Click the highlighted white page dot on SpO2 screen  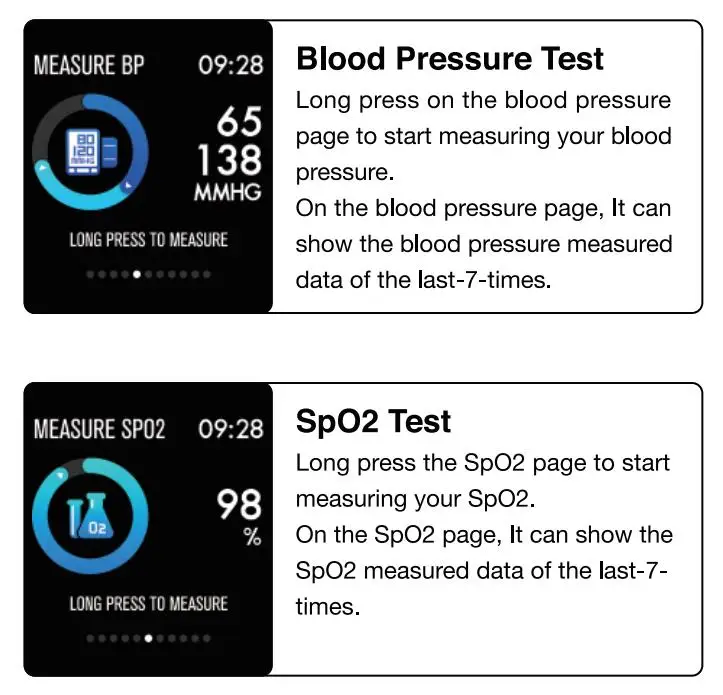pos(148,638)
